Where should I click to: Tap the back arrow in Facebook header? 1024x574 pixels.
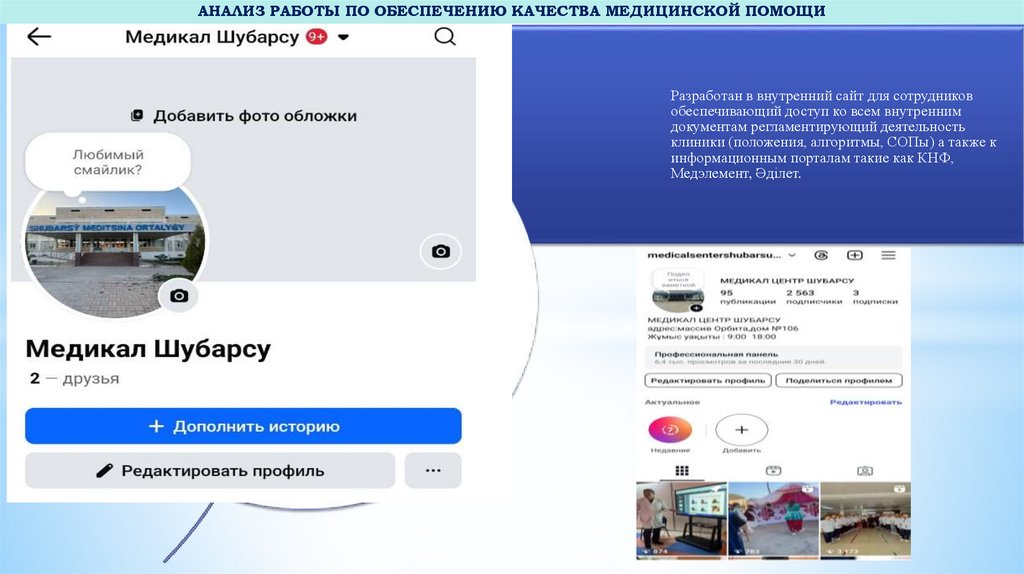[x=39, y=37]
